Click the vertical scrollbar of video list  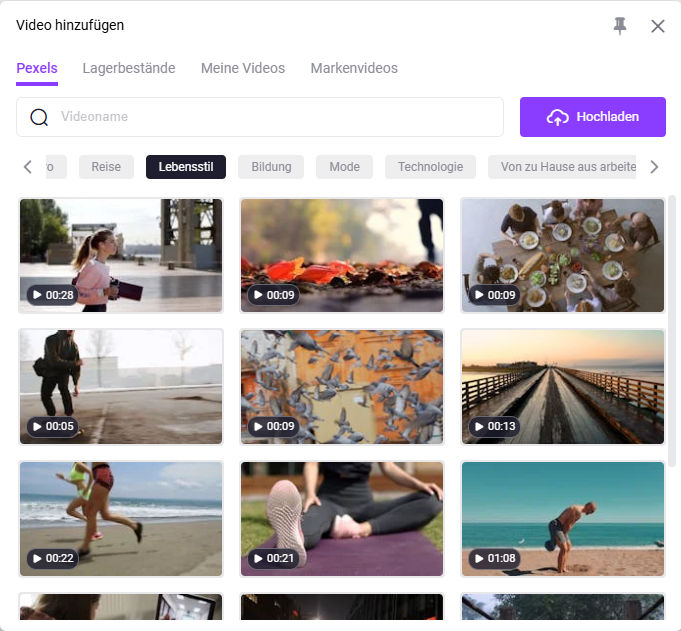671,330
